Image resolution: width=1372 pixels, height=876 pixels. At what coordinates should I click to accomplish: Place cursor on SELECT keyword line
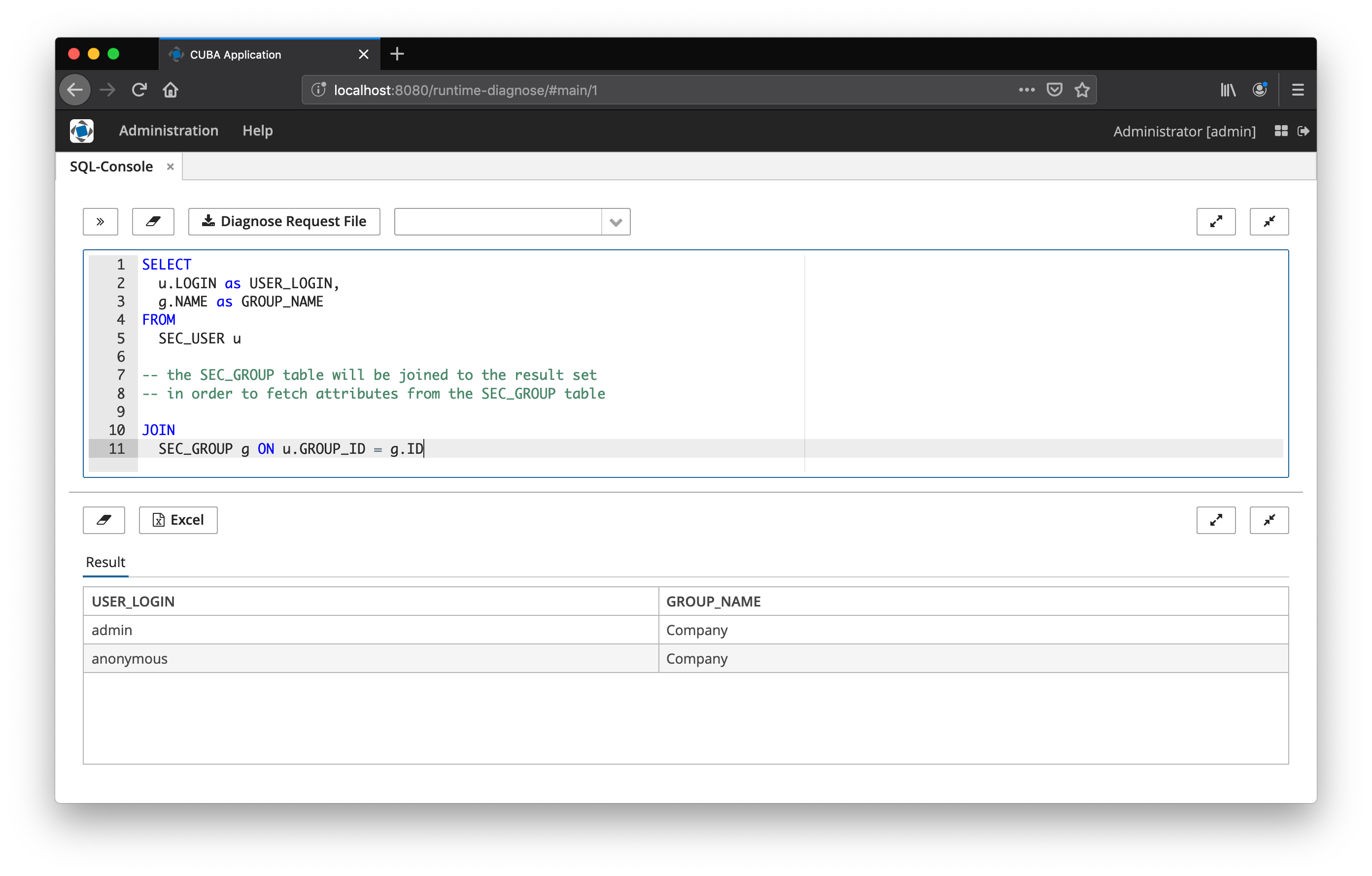(167, 264)
